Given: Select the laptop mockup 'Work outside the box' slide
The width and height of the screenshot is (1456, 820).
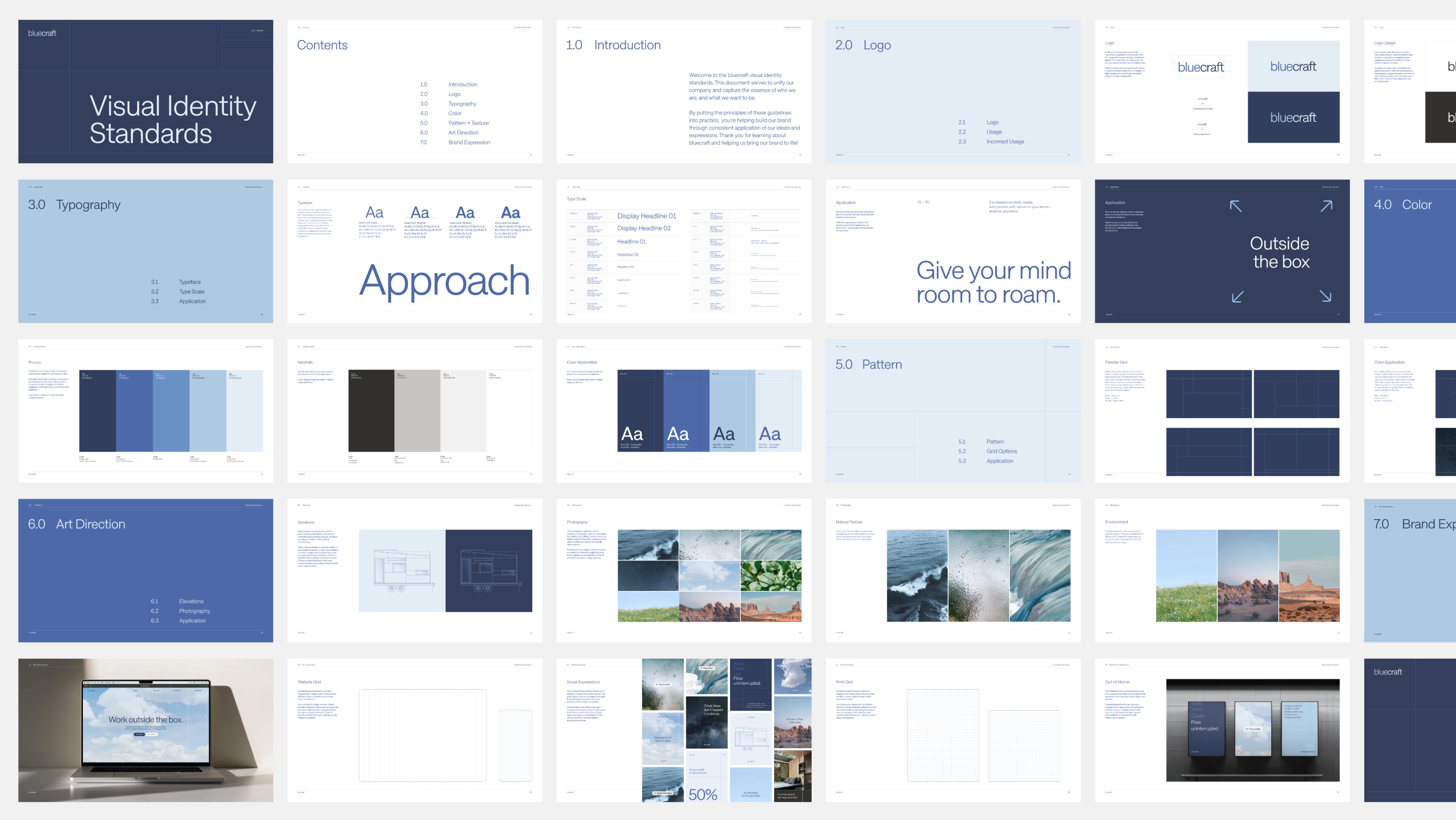Looking at the screenshot, I should 145,730.
